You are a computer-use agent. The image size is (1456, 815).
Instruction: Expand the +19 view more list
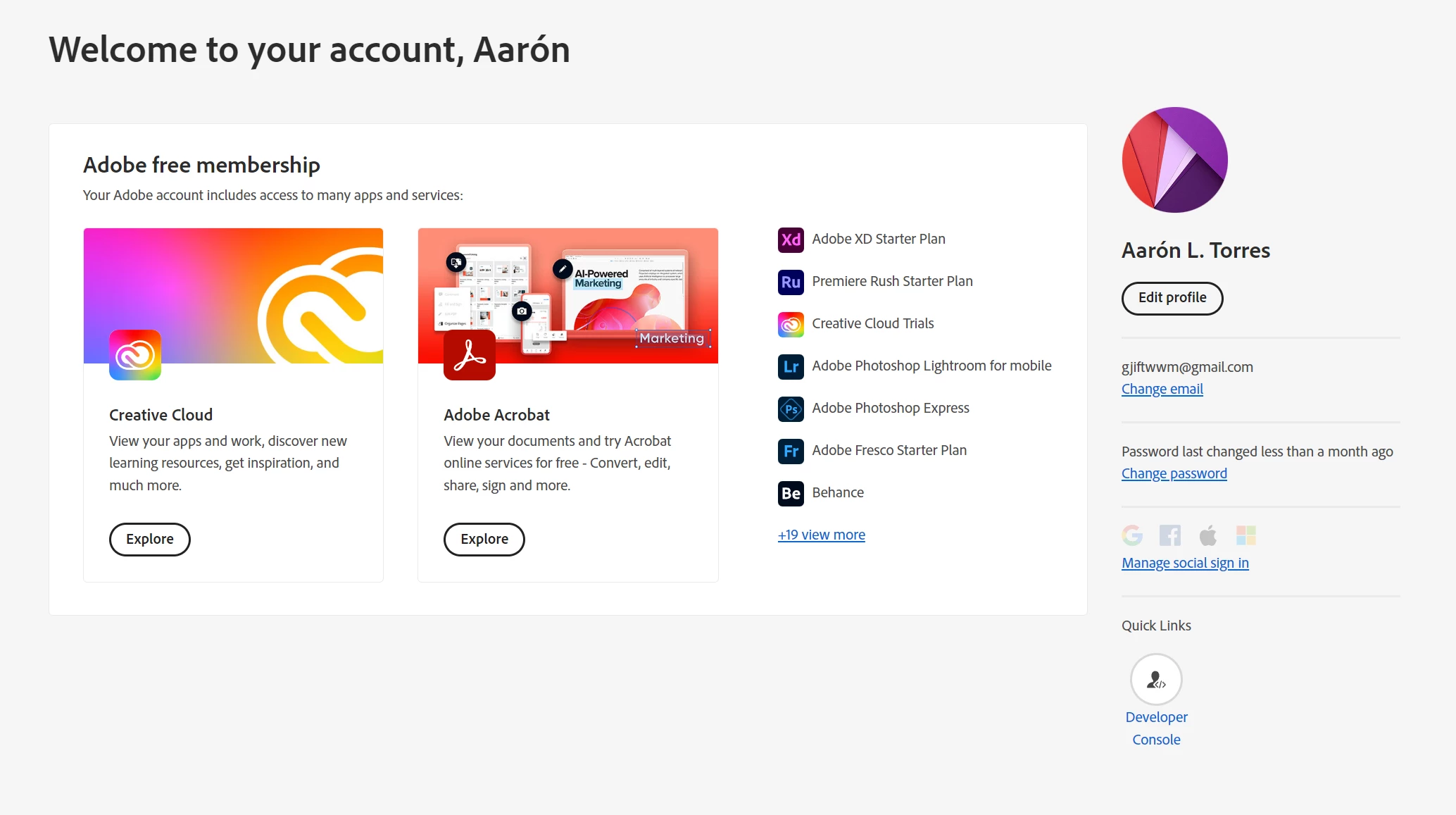[821, 535]
